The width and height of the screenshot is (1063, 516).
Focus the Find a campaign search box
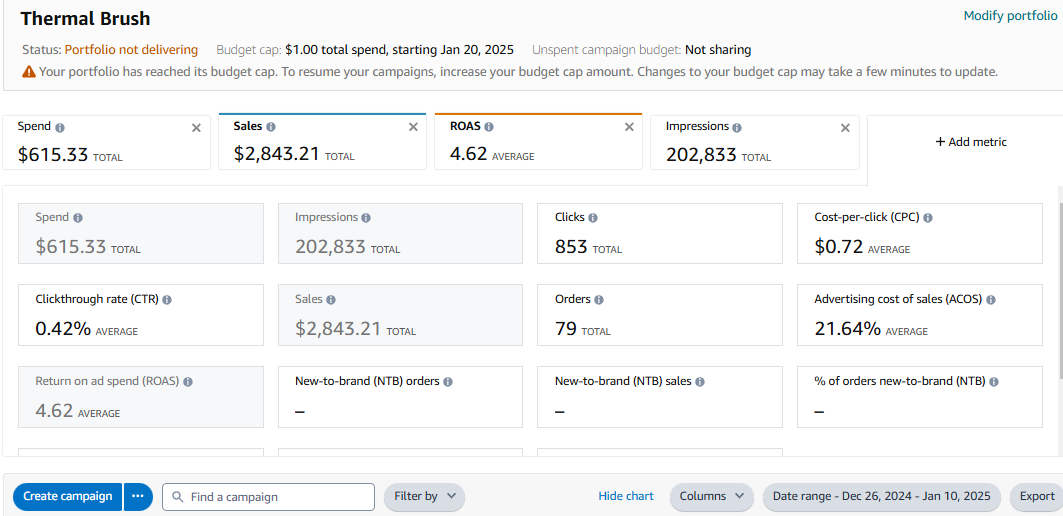(x=268, y=496)
